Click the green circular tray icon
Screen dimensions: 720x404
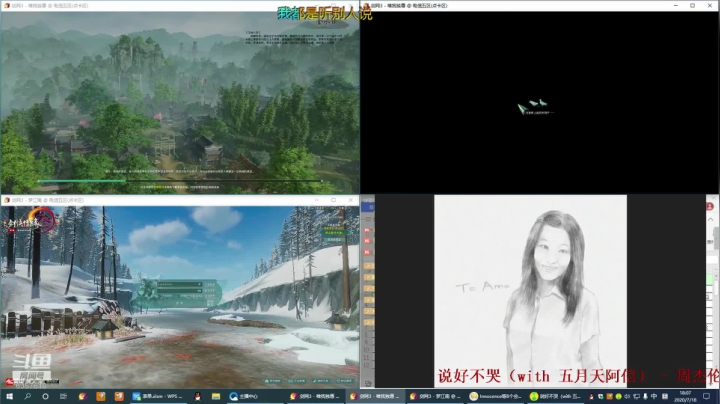tap(619, 397)
